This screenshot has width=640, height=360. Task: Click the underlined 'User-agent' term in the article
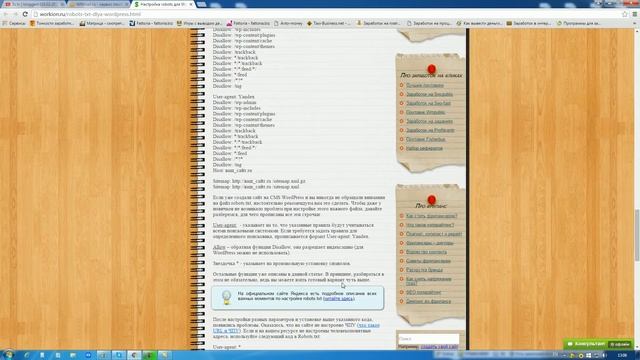pyautogui.click(x=224, y=225)
